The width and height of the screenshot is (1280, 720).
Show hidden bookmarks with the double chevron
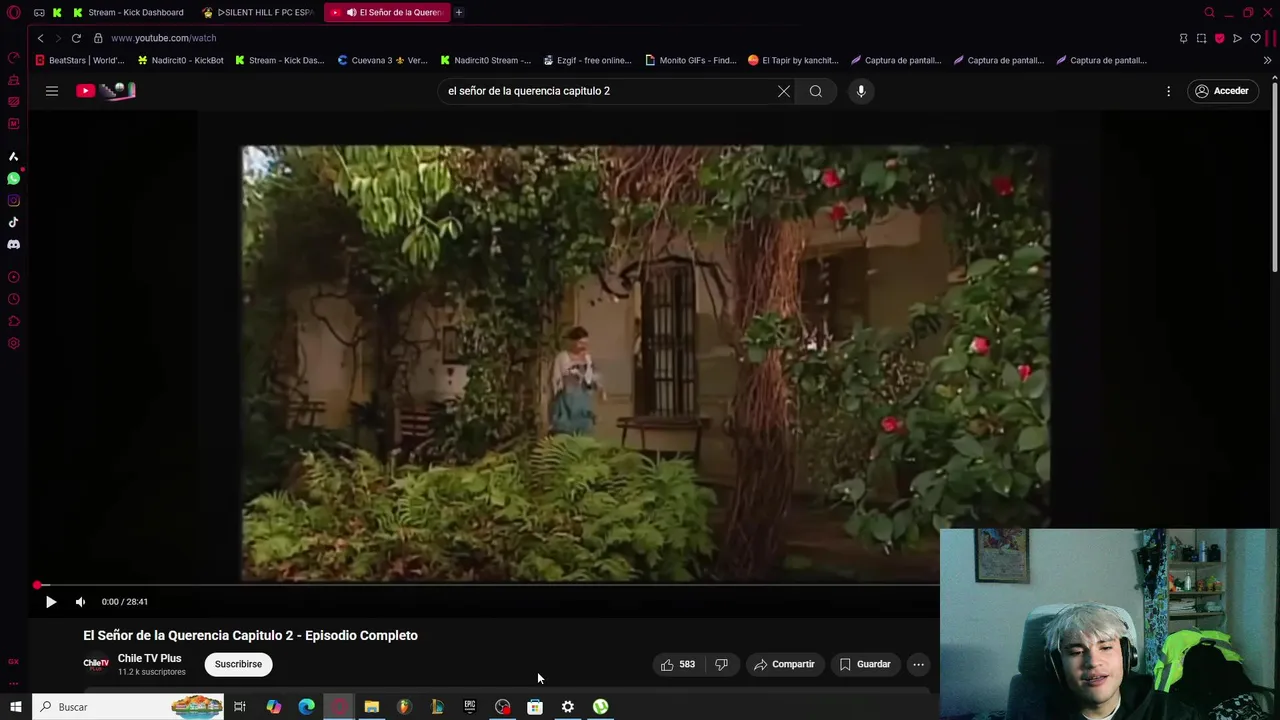[x=1267, y=60]
